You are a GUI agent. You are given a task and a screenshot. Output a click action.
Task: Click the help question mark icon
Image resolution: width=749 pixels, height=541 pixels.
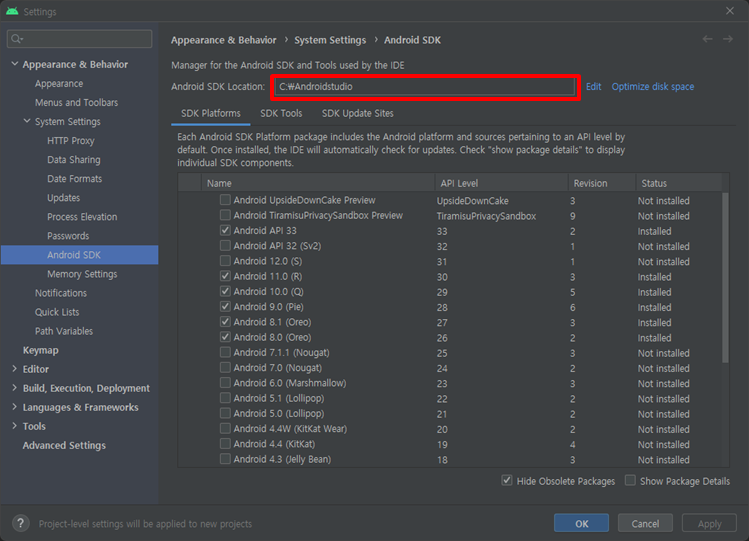[x=21, y=523]
